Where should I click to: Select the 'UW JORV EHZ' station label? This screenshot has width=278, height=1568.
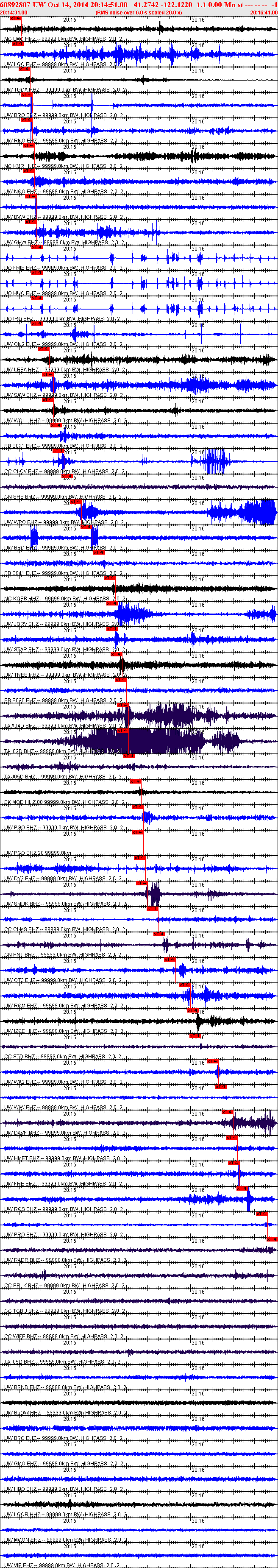coord(21,625)
